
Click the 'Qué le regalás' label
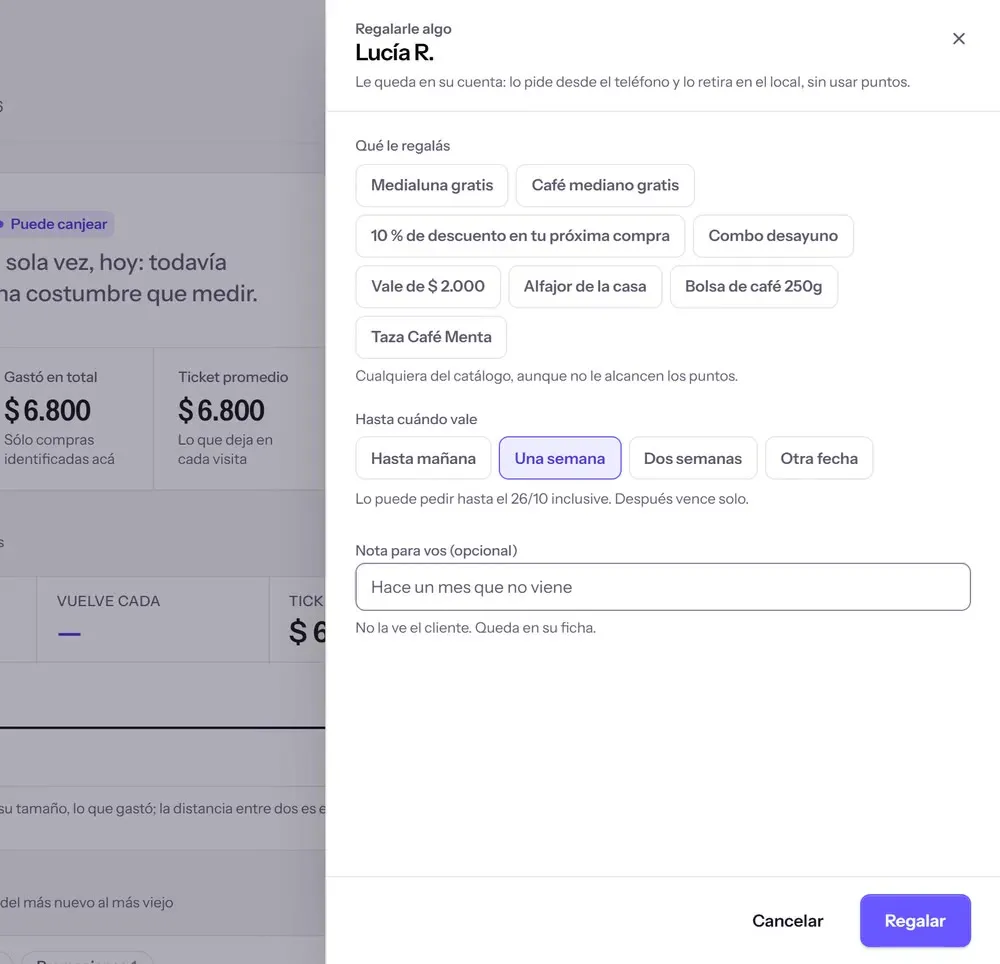(402, 146)
